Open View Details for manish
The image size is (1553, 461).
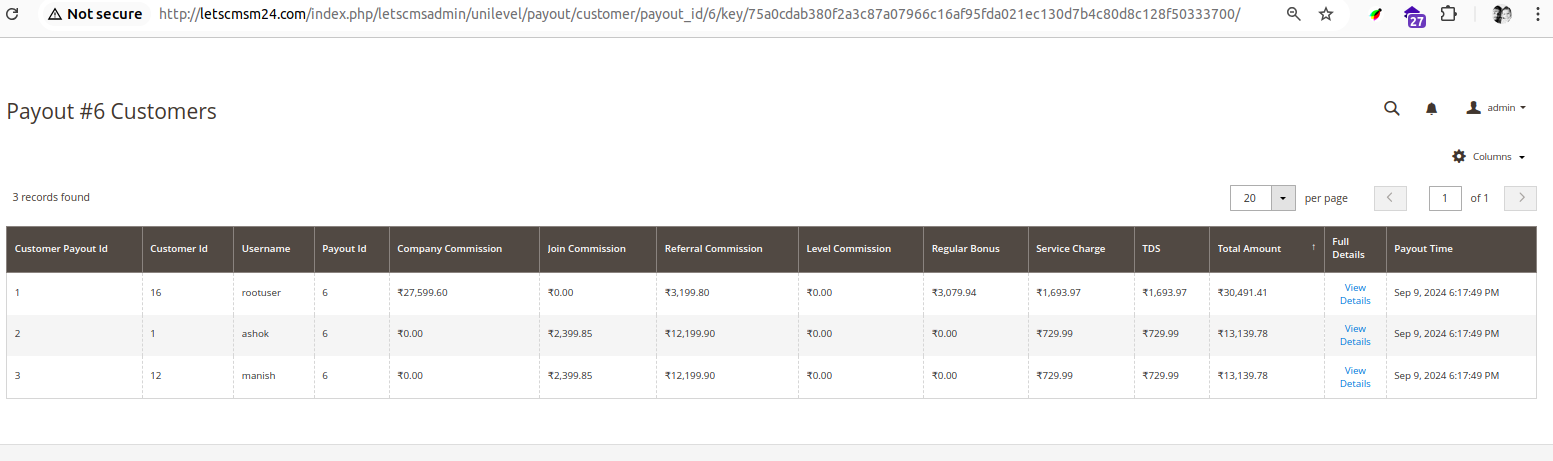[x=1355, y=377]
